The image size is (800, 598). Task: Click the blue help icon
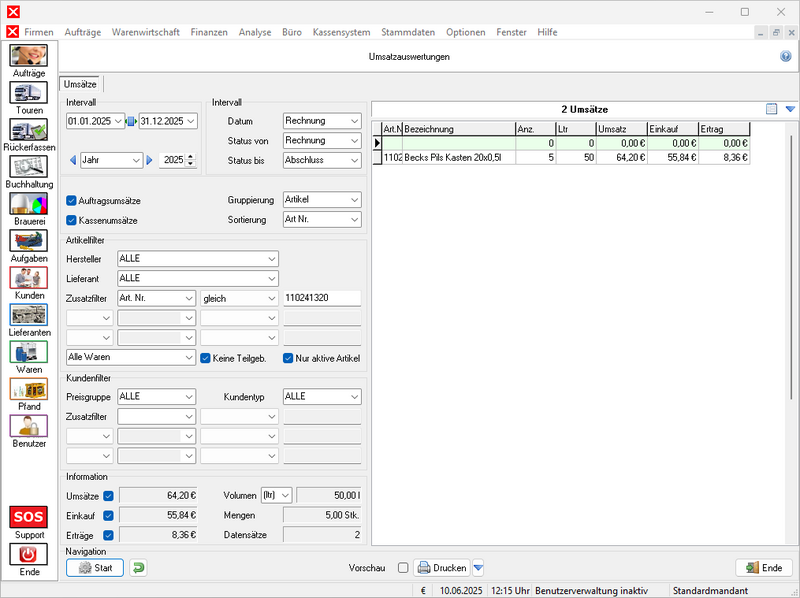(786, 57)
